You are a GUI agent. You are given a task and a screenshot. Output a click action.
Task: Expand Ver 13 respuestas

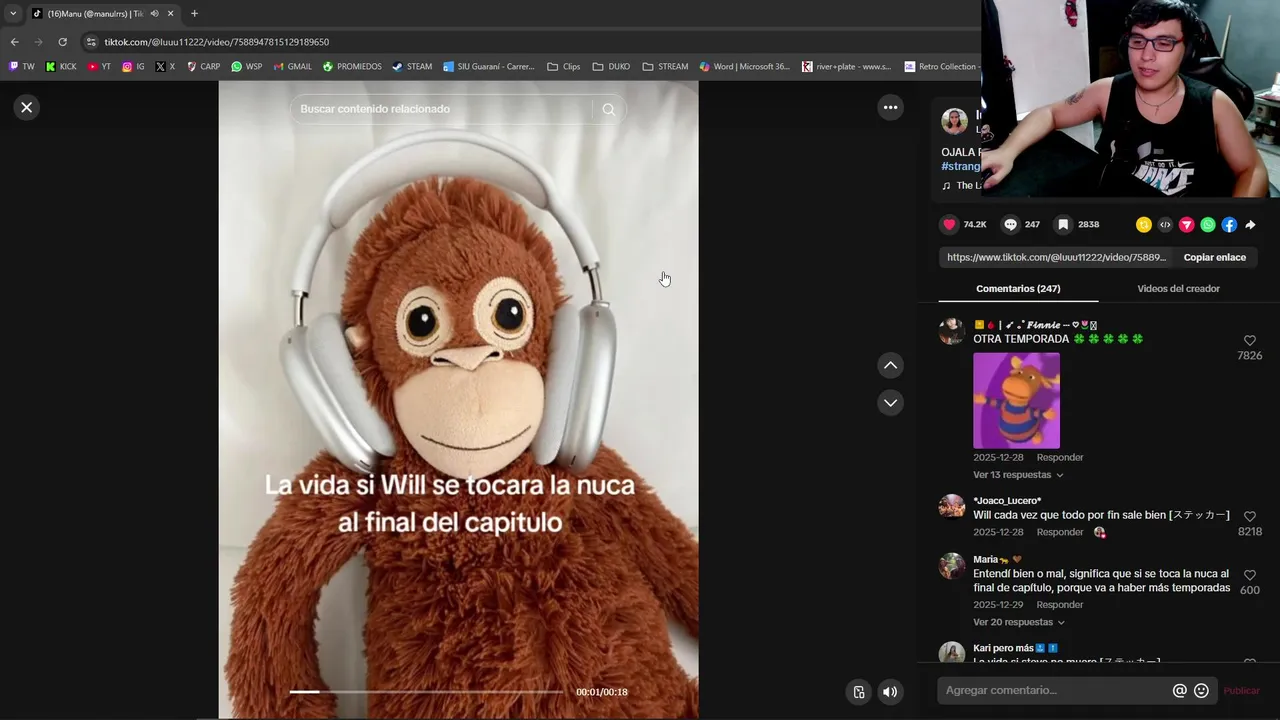tap(1018, 475)
